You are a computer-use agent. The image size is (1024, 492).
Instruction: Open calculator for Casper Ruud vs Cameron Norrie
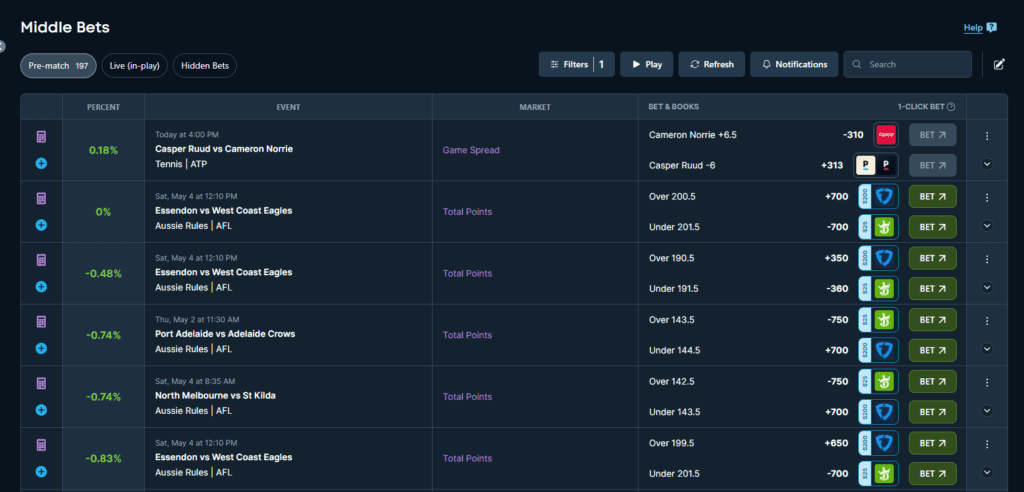41,137
